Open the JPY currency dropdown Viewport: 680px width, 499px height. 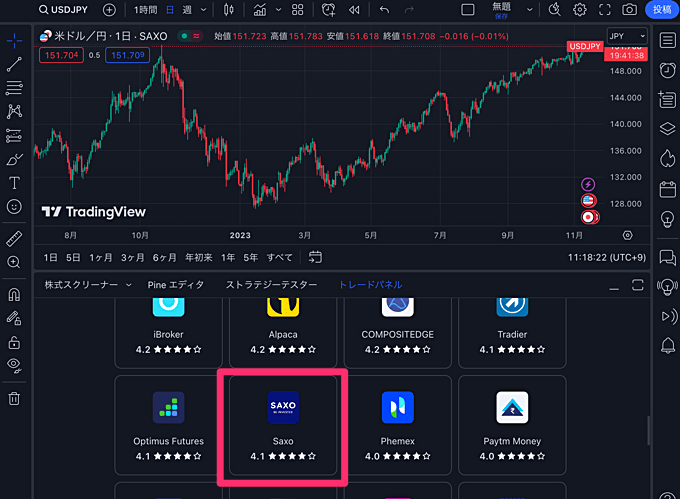627,36
